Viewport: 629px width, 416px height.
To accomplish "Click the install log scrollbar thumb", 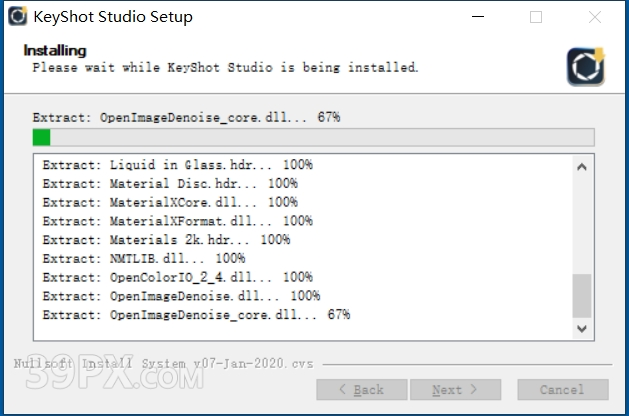I will coord(582,296).
